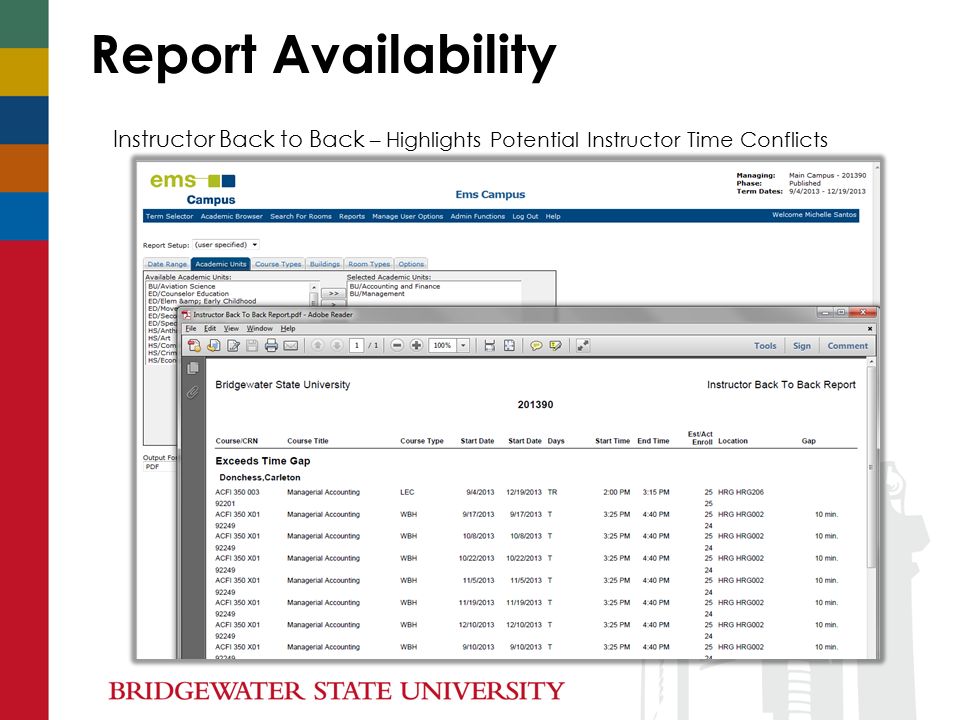The height and width of the screenshot is (720, 960).
Task: Open the Edit menu in Adobe Reader
Action: (210, 329)
